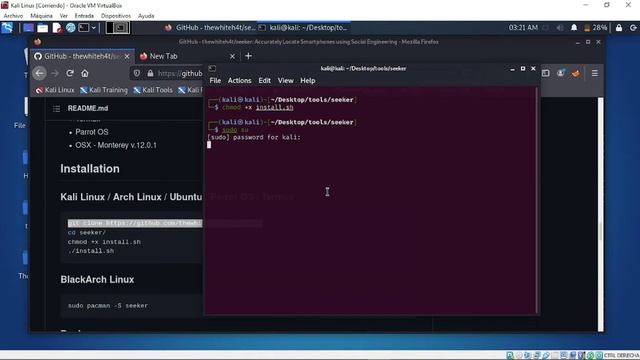Click the terminal window title bar icon
Viewport: 640px width, 360px height.
212,68
